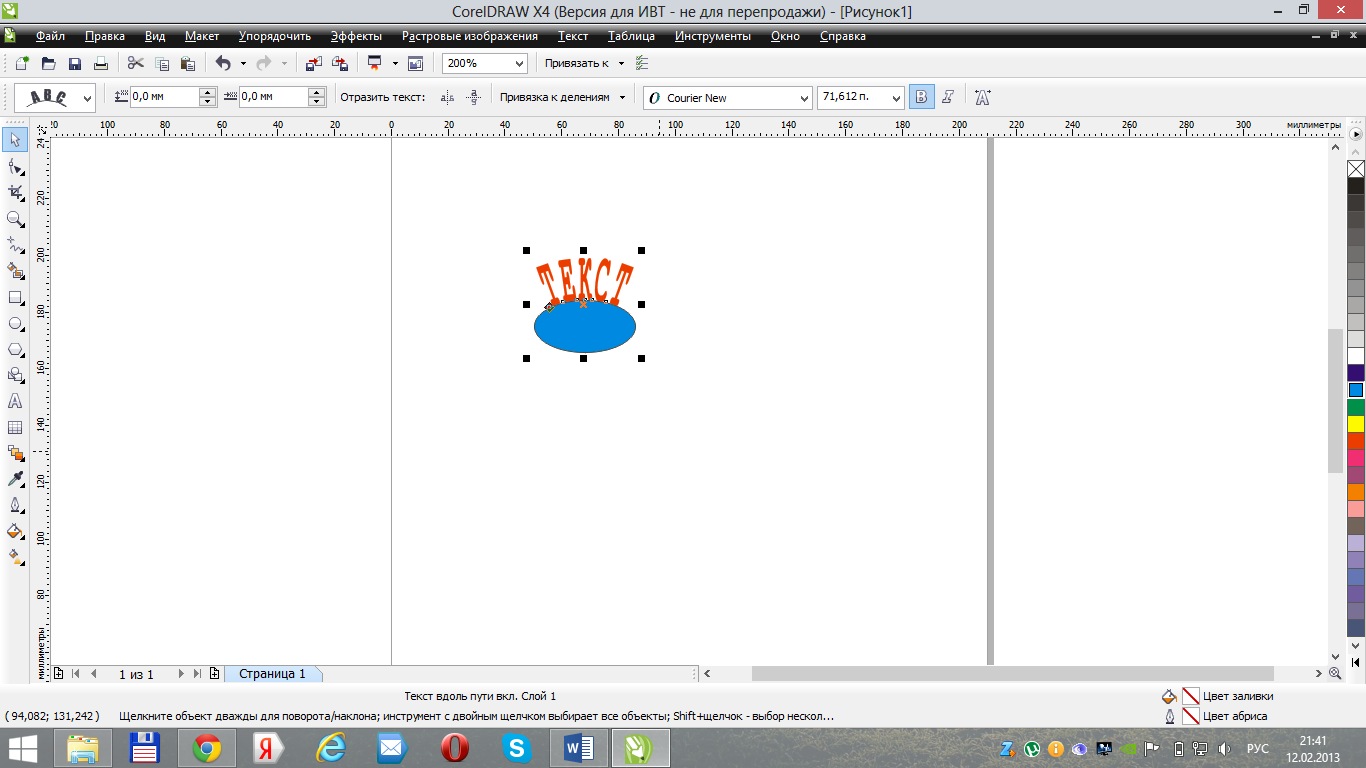Toggle Italic text formatting
The image size is (1366, 768).
[x=948, y=98]
